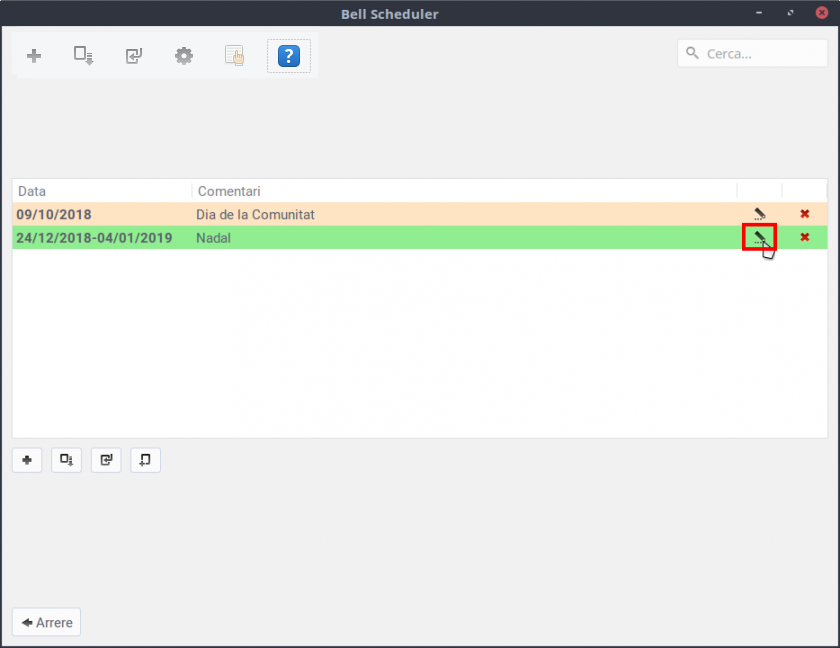Edit the Nadal holiday entry

(759, 238)
